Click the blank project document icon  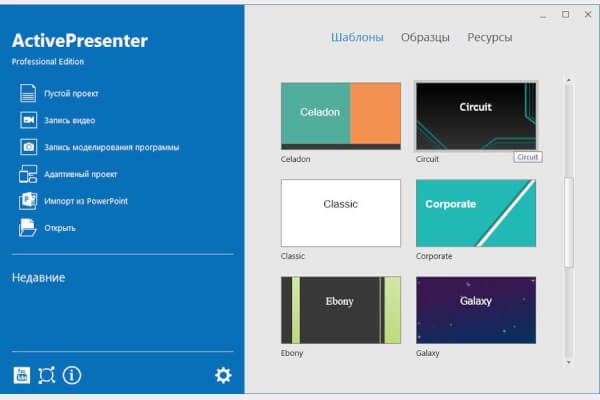(28, 93)
